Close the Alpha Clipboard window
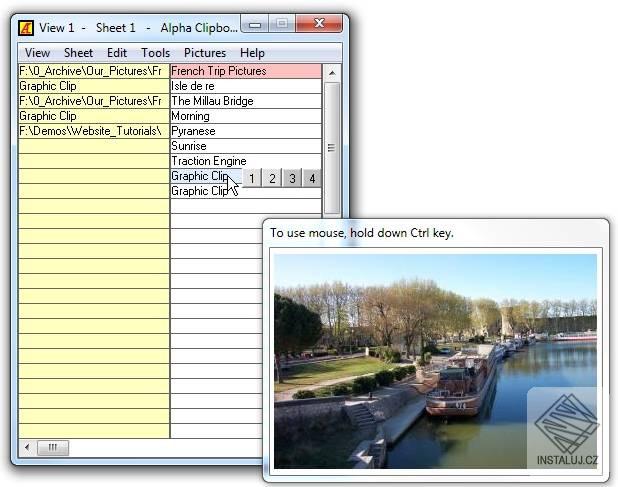The width and height of the screenshot is (618, 487). 319,24
